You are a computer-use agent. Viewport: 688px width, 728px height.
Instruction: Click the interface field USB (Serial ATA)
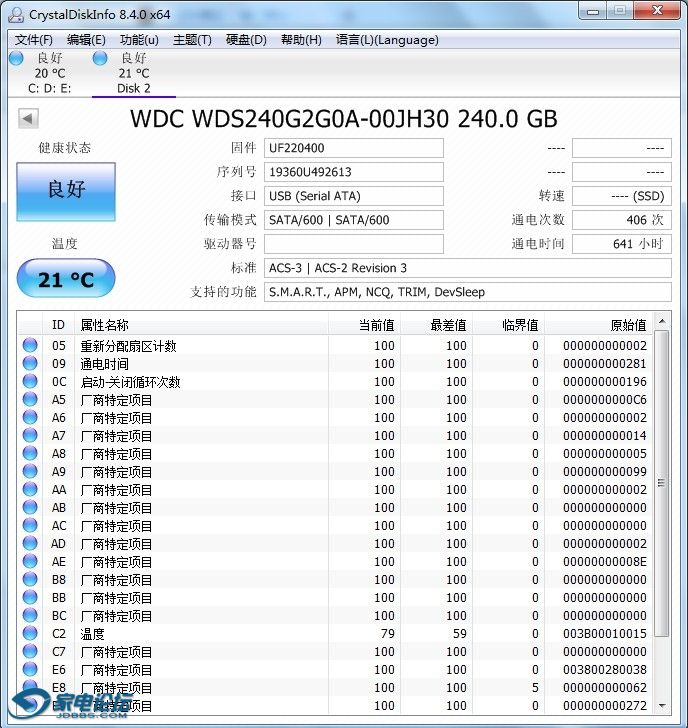click(x=354, y=196)
